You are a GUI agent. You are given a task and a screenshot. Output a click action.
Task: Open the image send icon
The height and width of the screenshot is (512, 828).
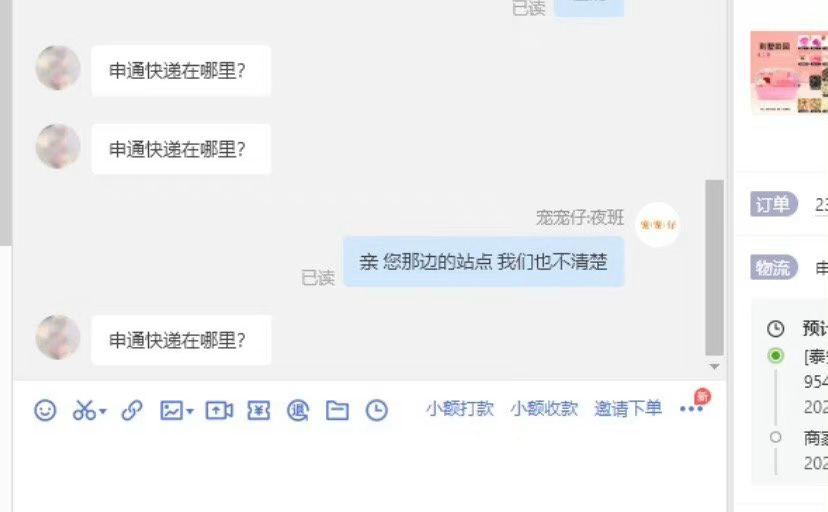[x=172, y=410]
